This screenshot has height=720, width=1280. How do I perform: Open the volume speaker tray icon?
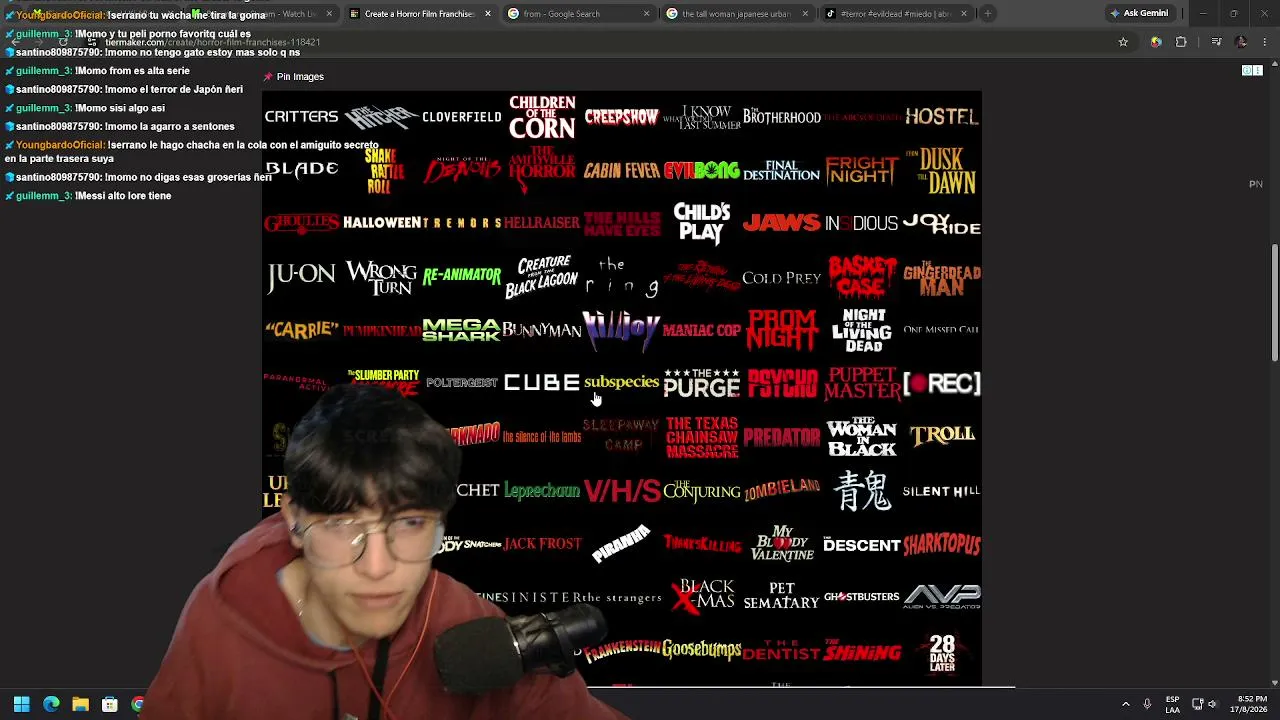pyautogui.click(x=1212, y=704)
